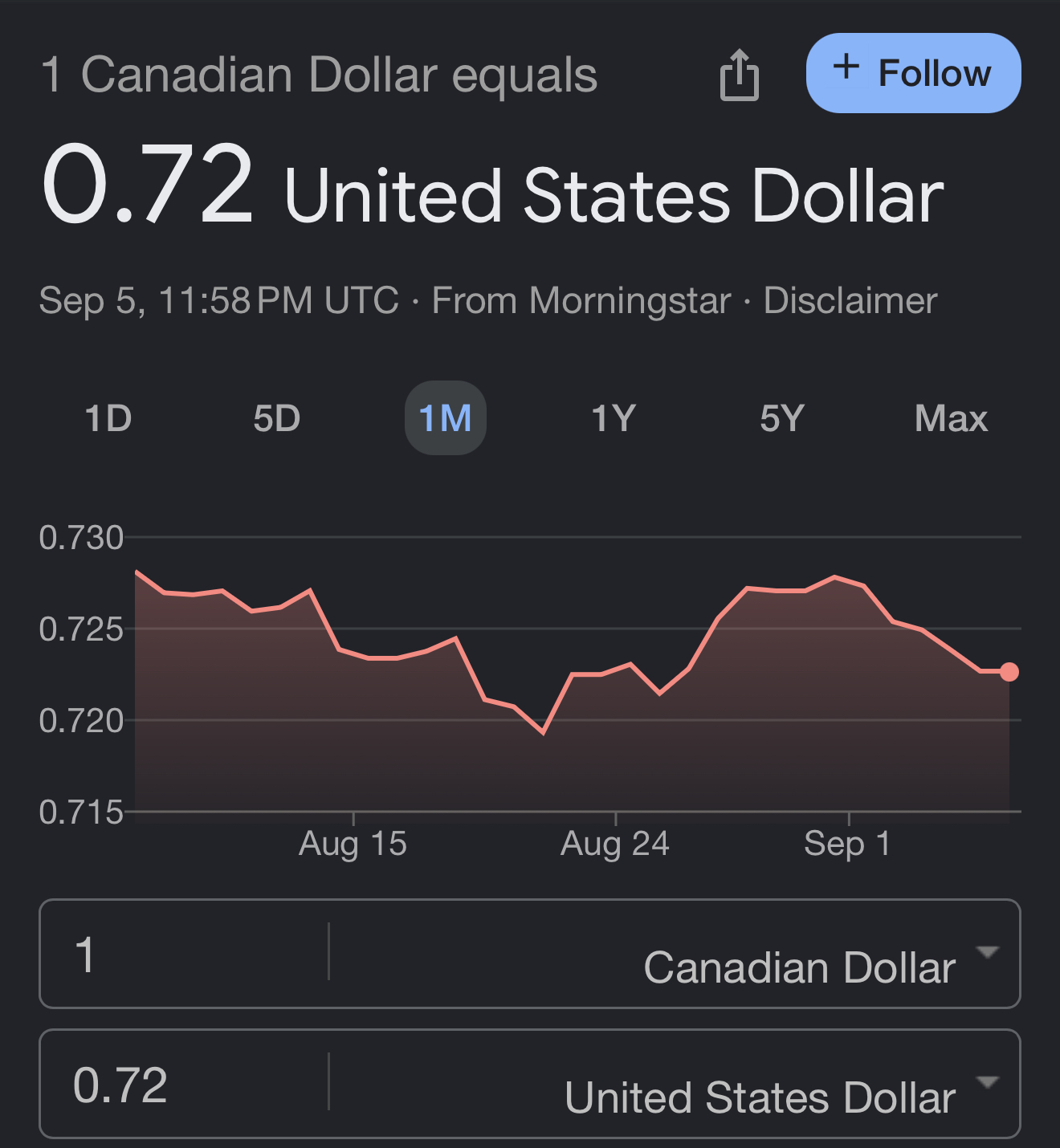Click the From Morningstar source text
The height and width of the screenshot is (1148, 1060).
pyautogui.click(x=581, y=301)
